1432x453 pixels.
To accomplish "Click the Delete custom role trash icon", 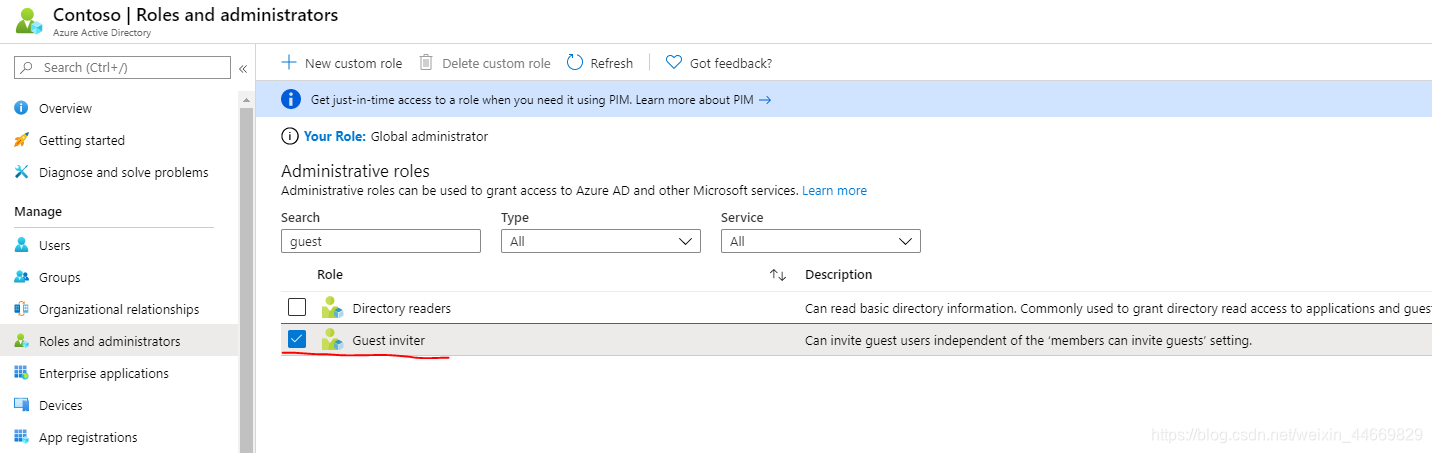I will click(426, 63).
